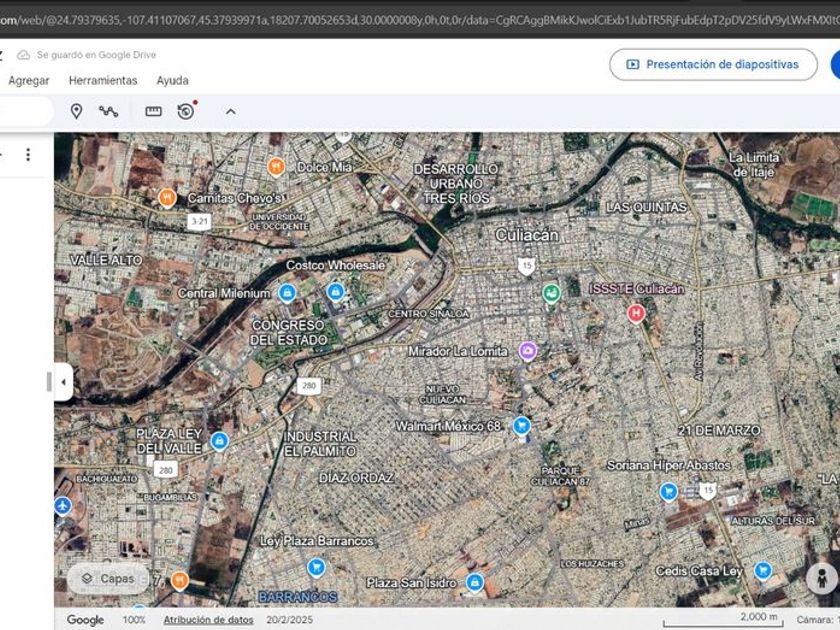Open the Capas layers panel

click(108, 578)
